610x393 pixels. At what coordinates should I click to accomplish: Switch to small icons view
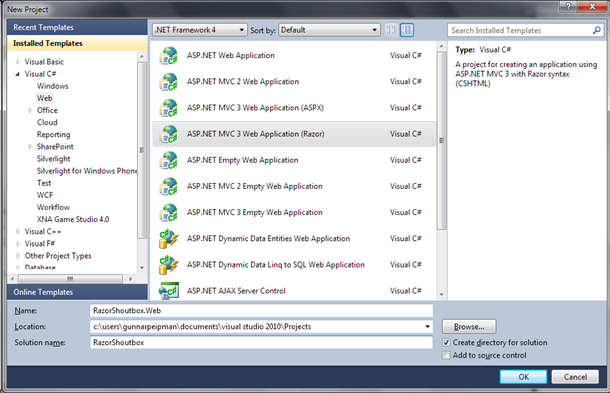(391, 30)
